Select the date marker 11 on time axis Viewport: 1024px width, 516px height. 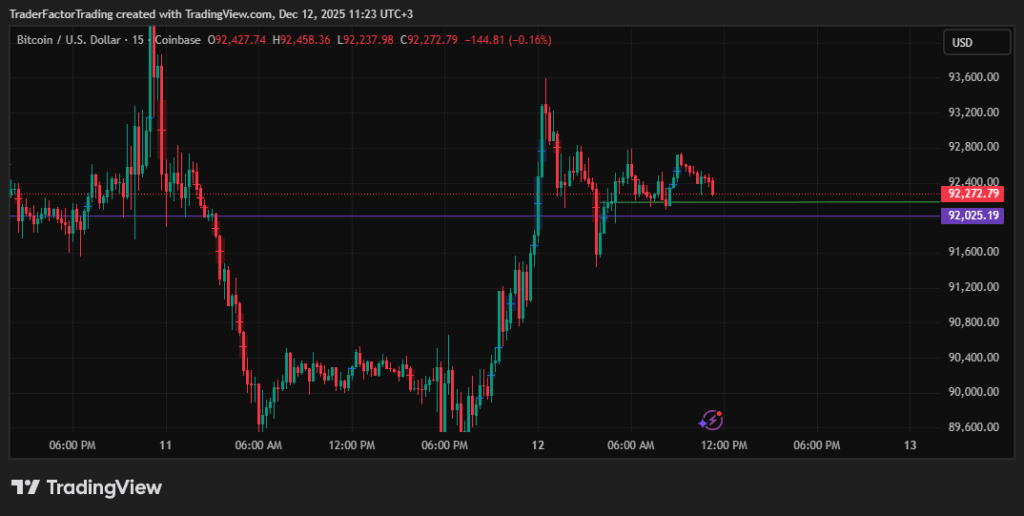click(165, 445)
